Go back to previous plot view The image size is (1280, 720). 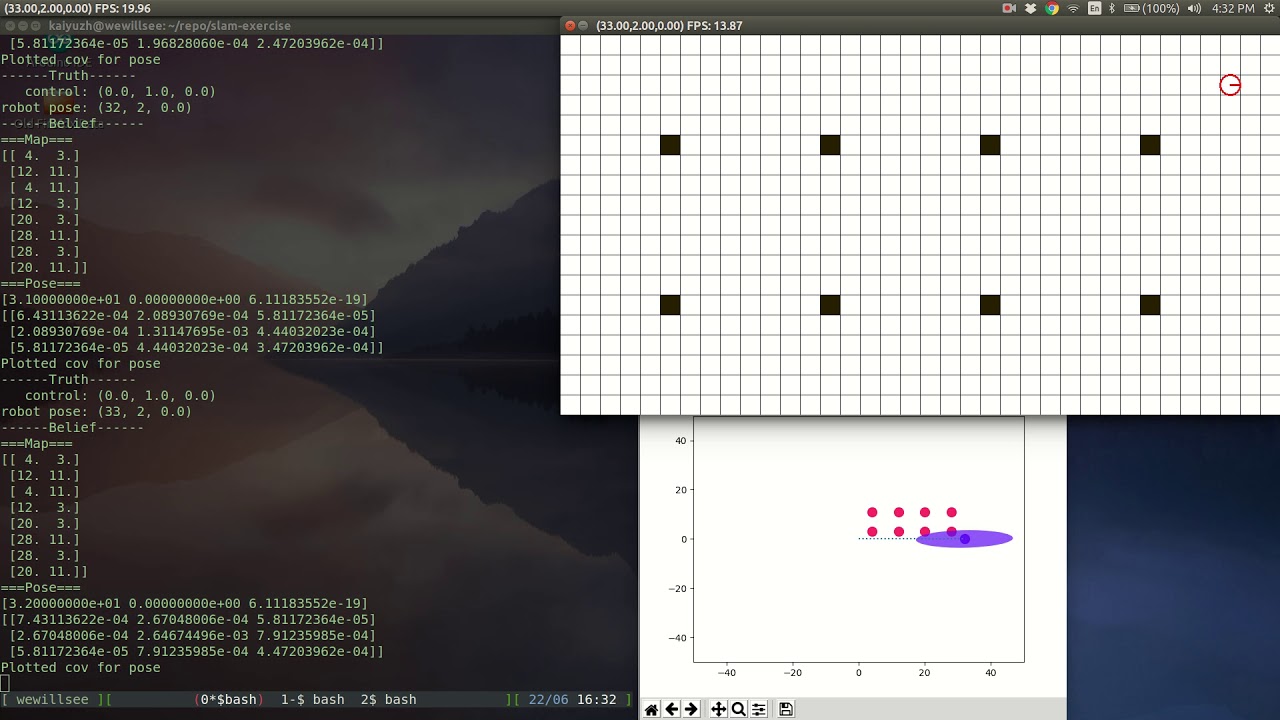672,709
